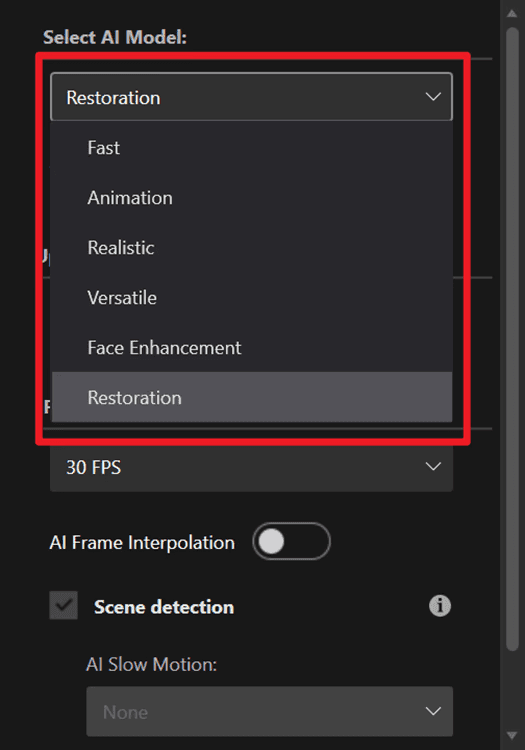Click the AI Model dropdown chevron arrow
525x750 pixels.
[x=433, y=97]
